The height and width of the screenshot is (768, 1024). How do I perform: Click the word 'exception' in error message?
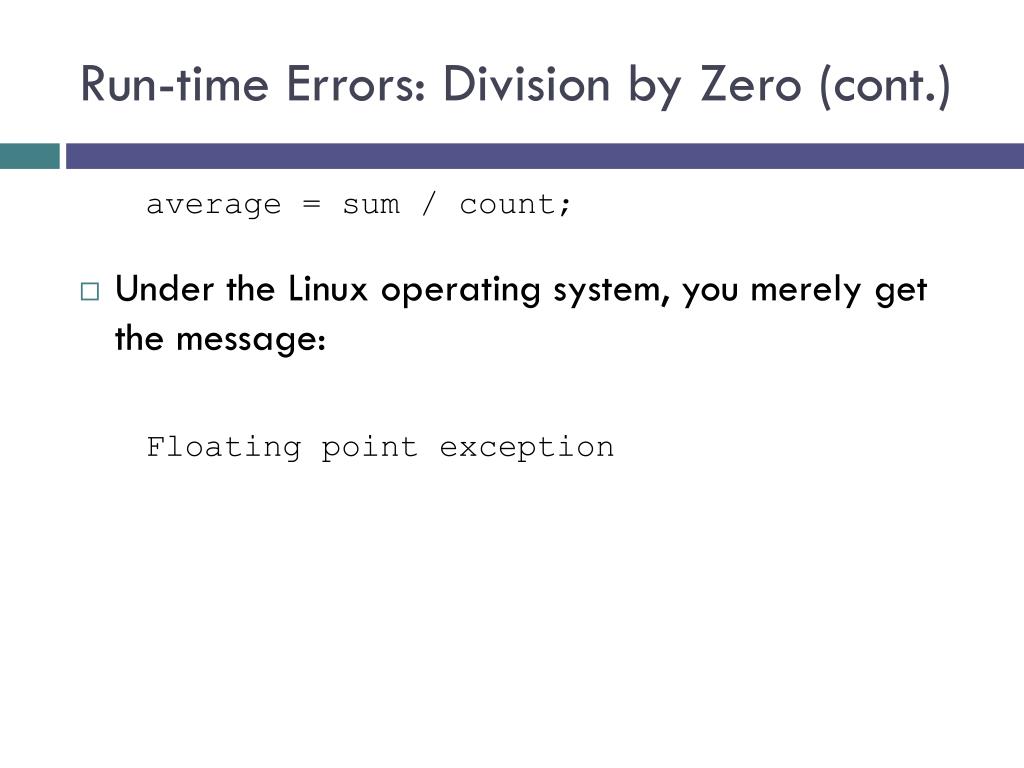526,449
